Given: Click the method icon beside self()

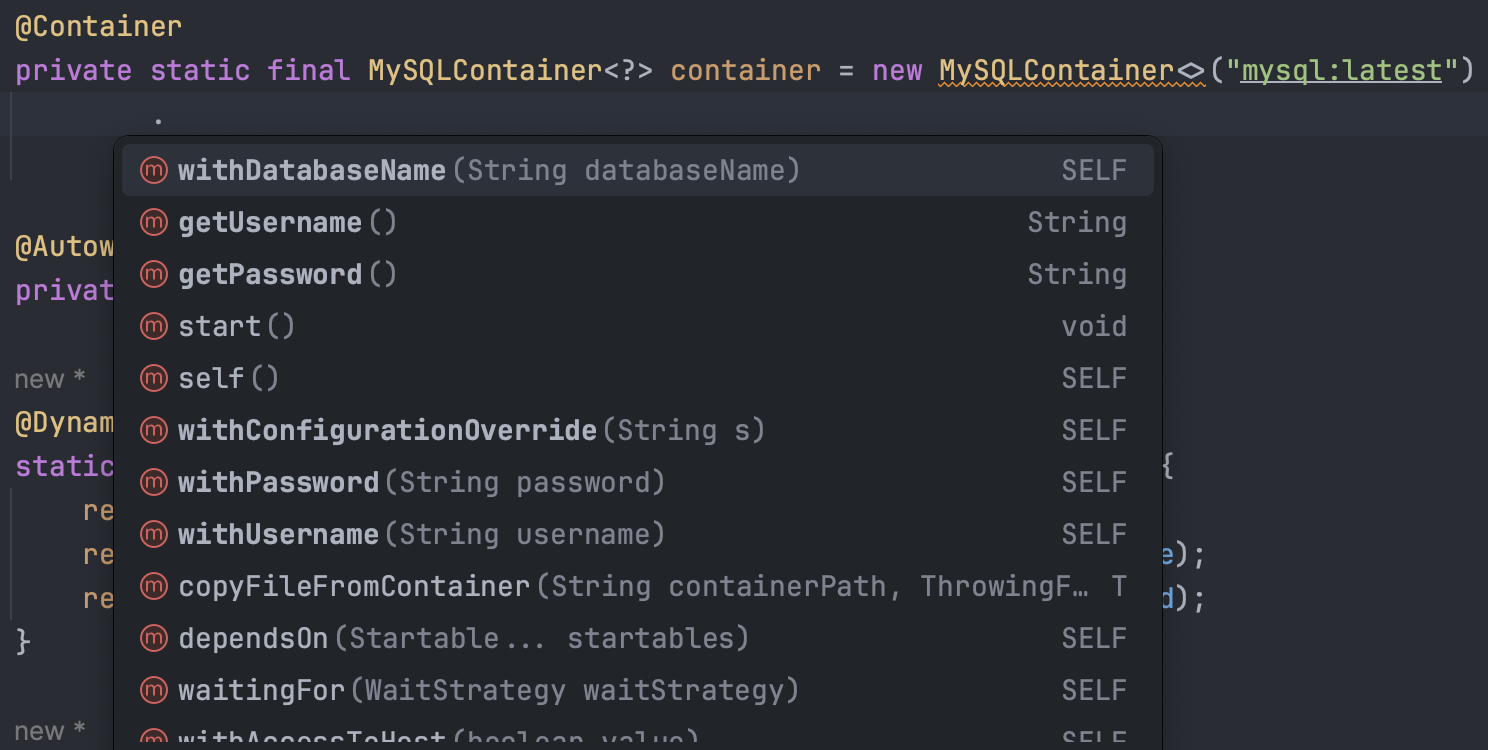Looking at the screenshot, I should point(153,379).
